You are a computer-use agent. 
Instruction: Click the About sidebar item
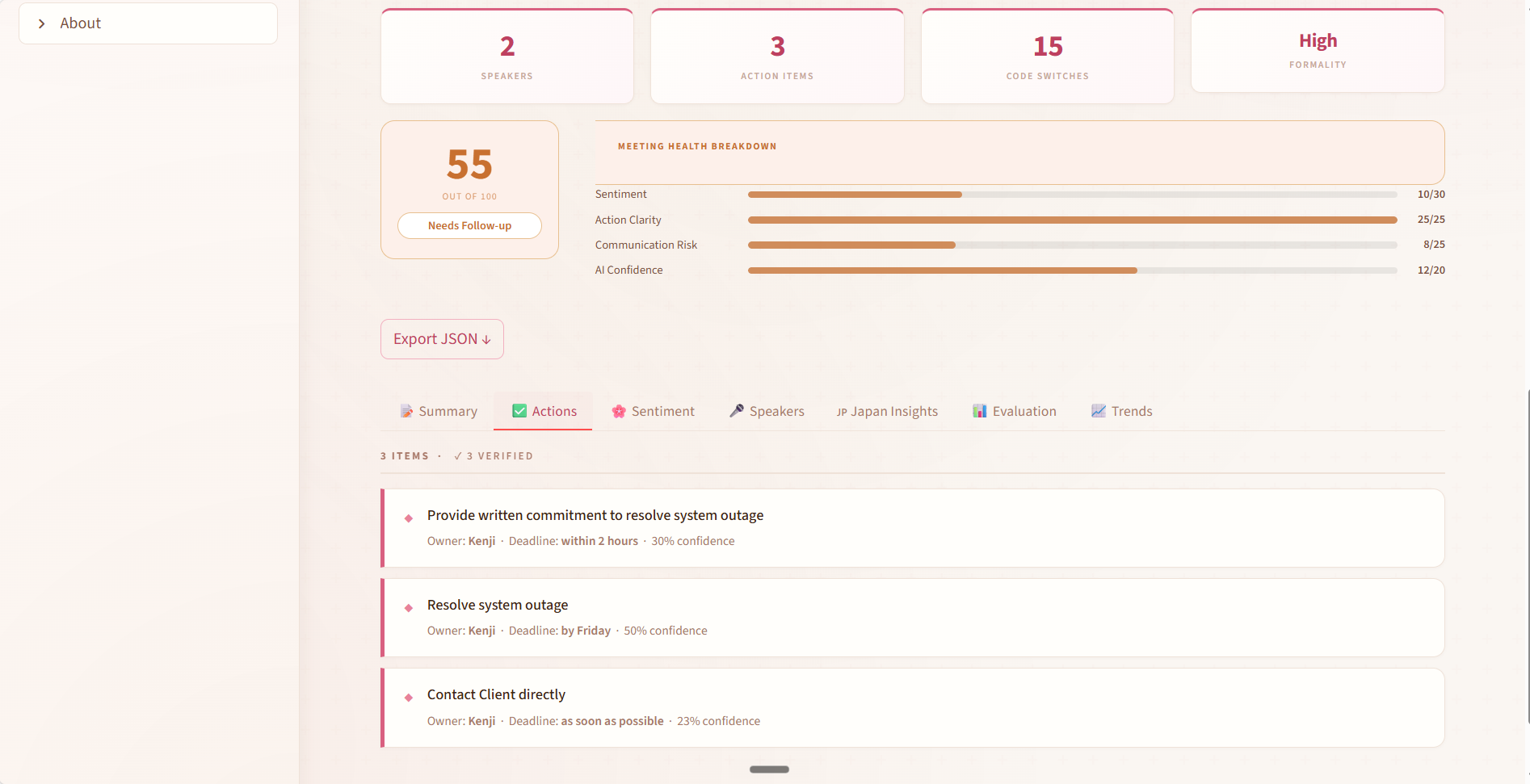coord(148,23)
